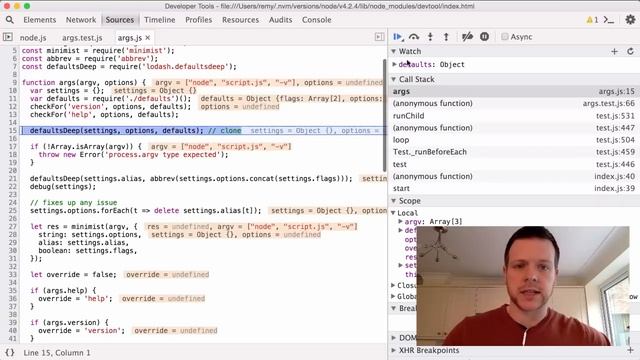
Task: Click the code editor vertical scrollbar
Action: [x=384, y=116]
